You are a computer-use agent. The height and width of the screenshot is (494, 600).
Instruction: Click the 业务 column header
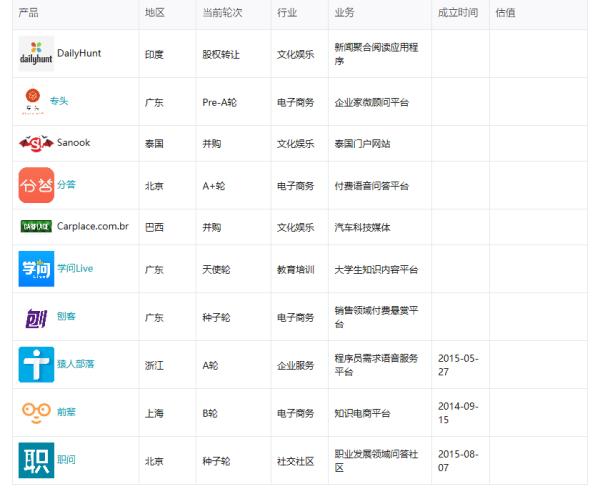click(344, 13)
